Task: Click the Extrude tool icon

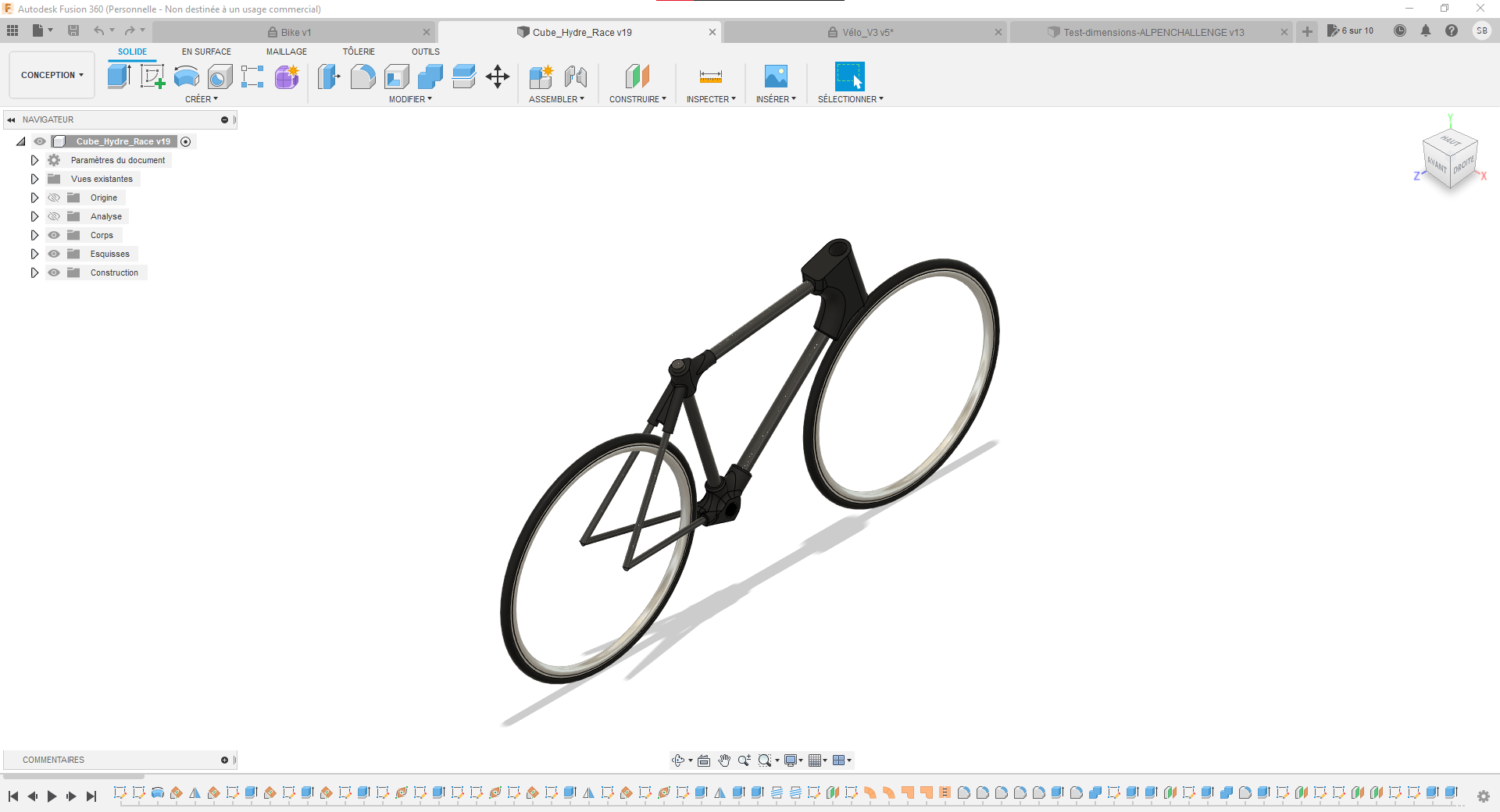Action: [119, 77]
